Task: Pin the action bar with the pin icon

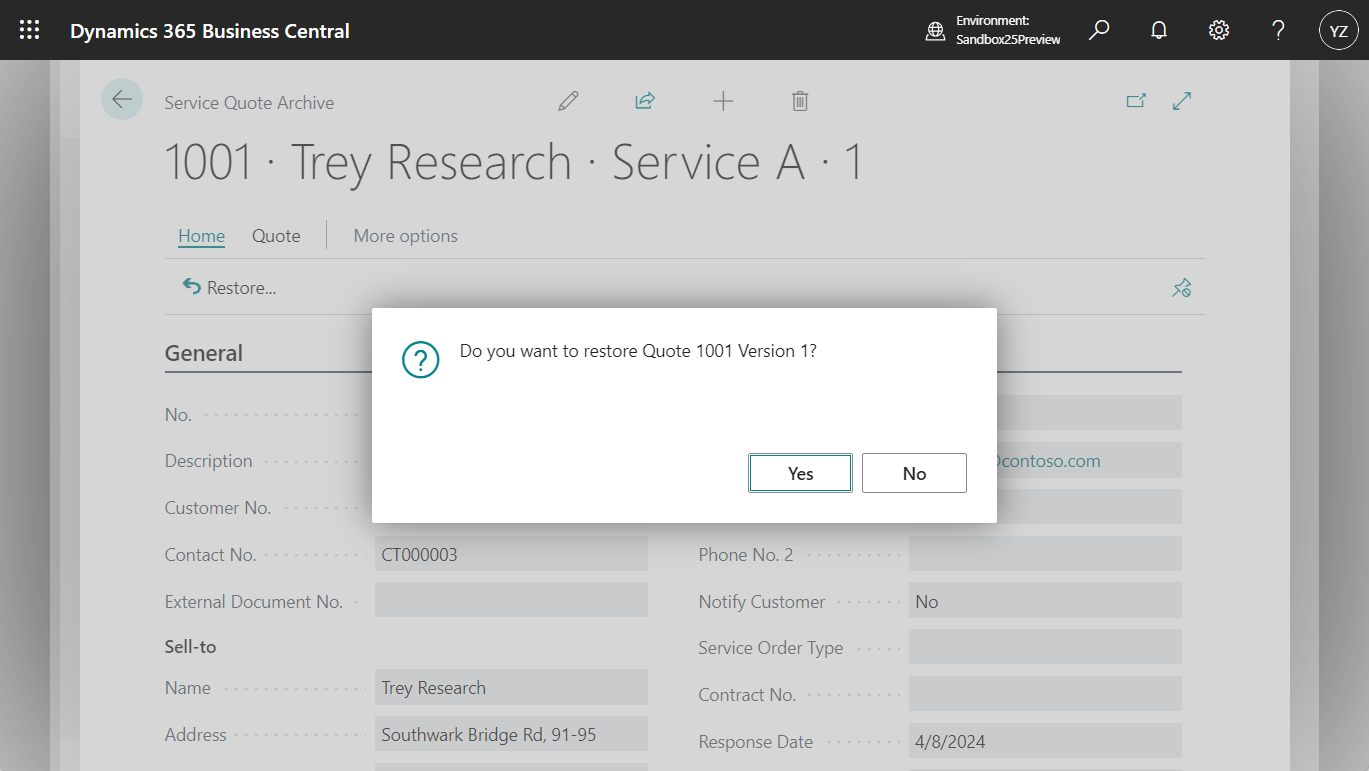Action: [1181, 287]
